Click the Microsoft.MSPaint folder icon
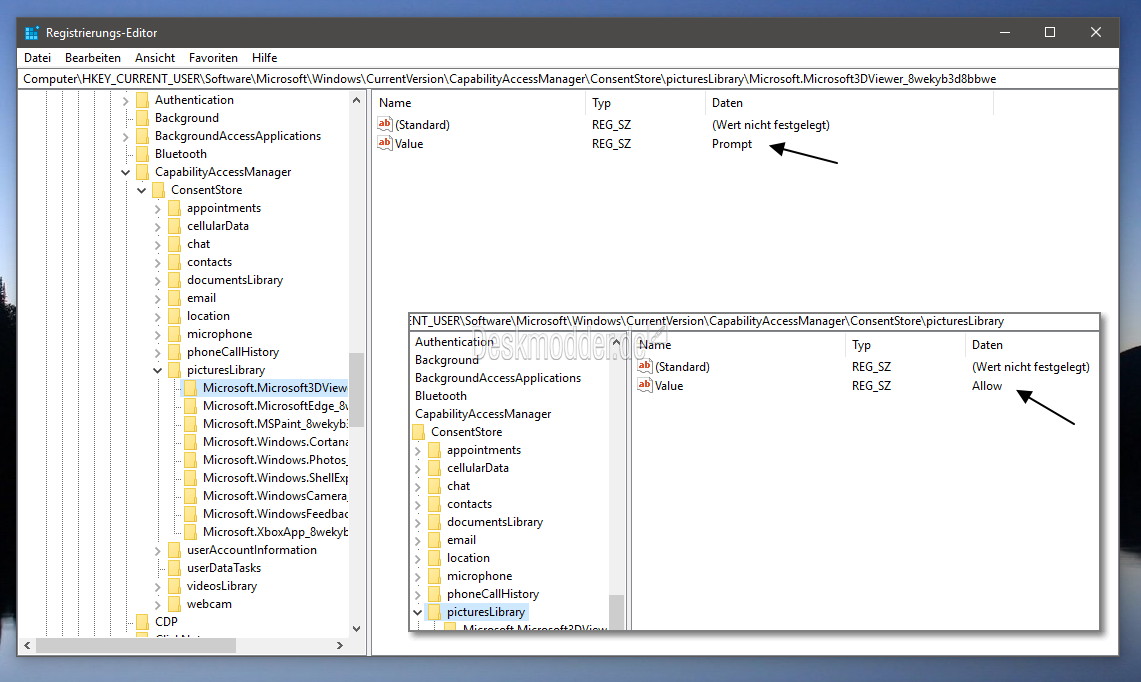 pos(191,424)
